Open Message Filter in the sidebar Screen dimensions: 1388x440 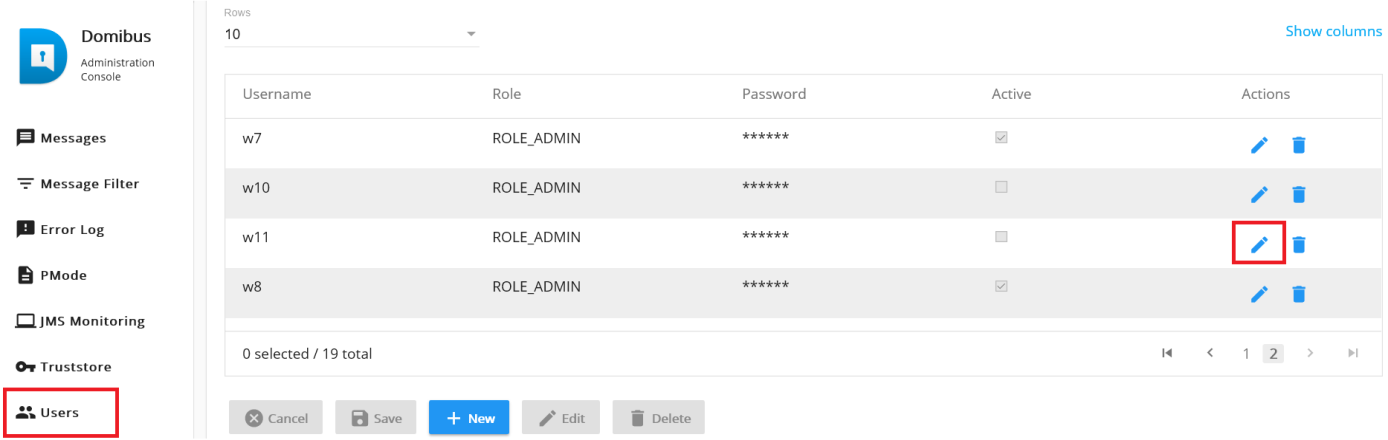click(78, 184)
